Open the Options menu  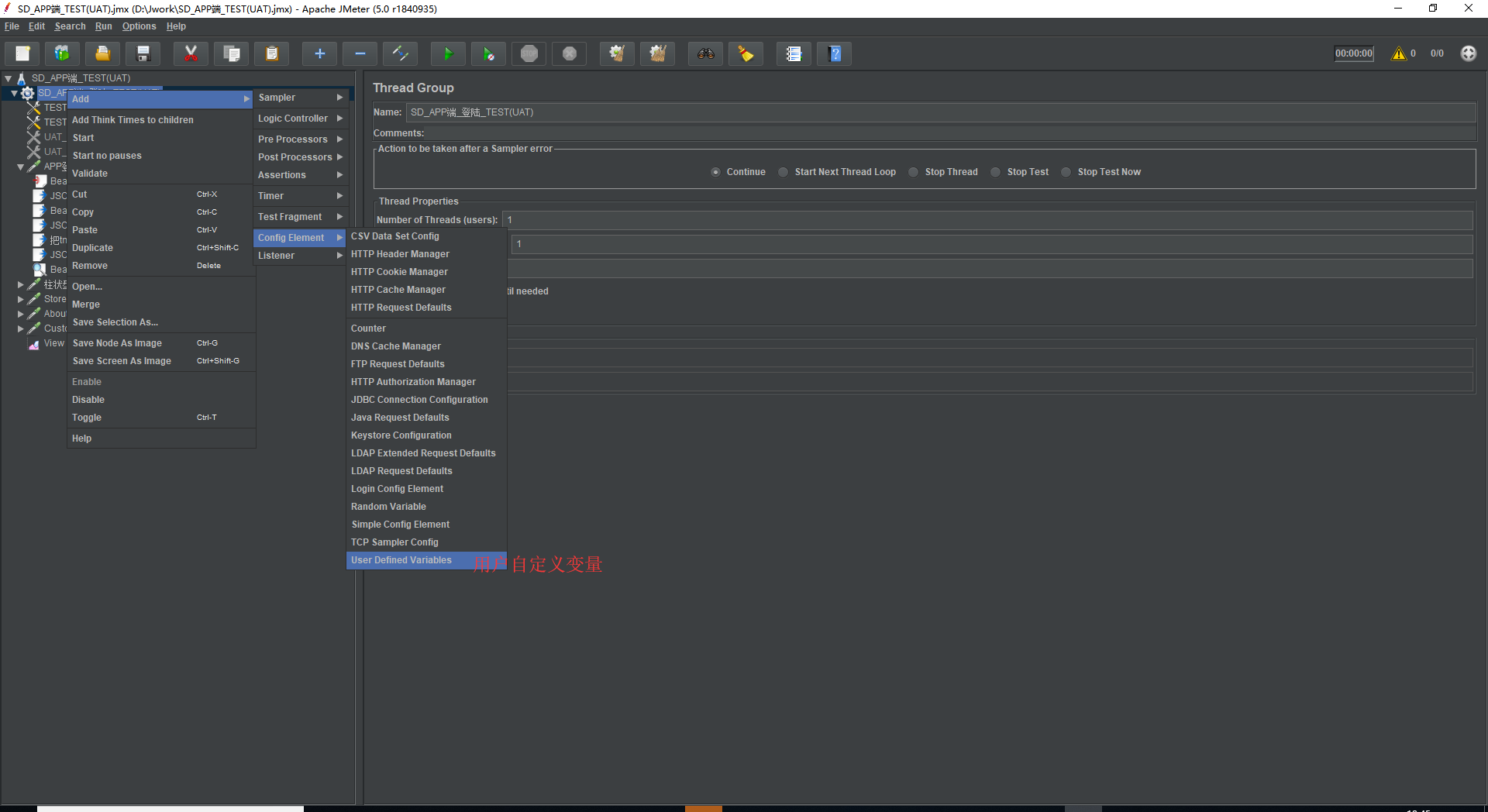point(139,26)
